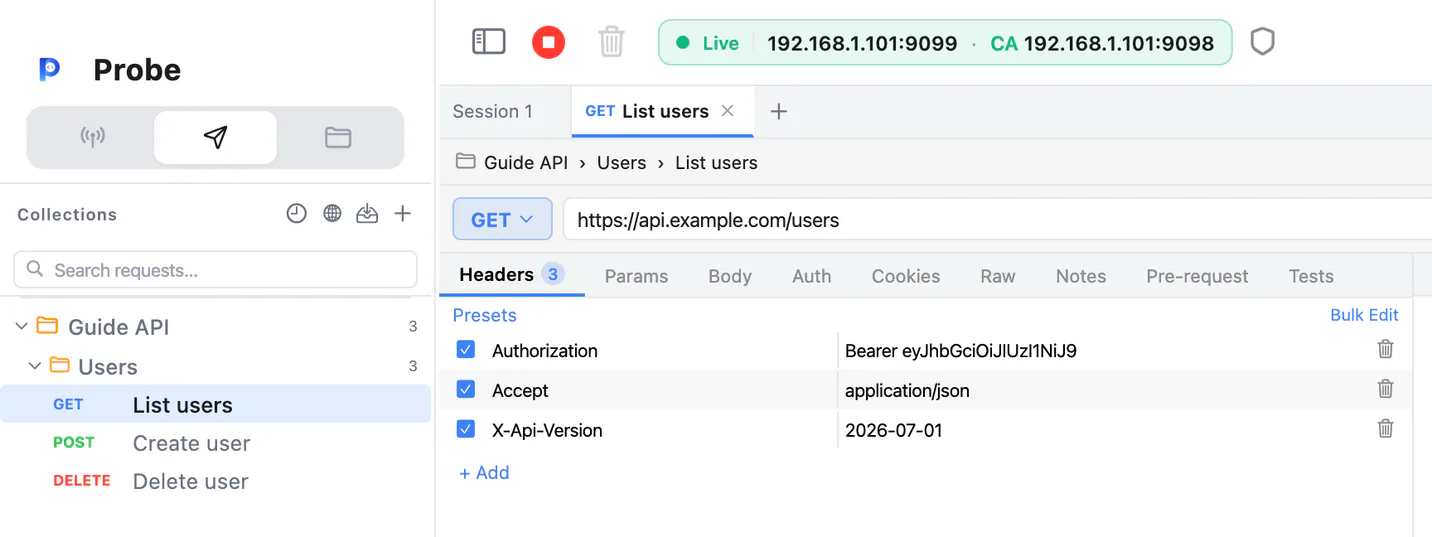Clear session with toolbar trash icon
This screenshot has height=537, width=1432.
tap(611, 42)
